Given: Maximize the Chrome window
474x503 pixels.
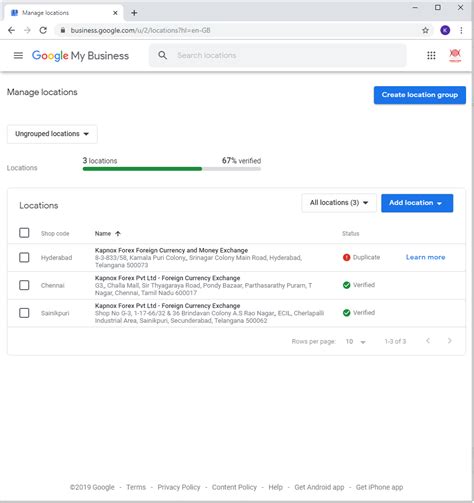Looking at the screenshot, I should tap(438, 7).
